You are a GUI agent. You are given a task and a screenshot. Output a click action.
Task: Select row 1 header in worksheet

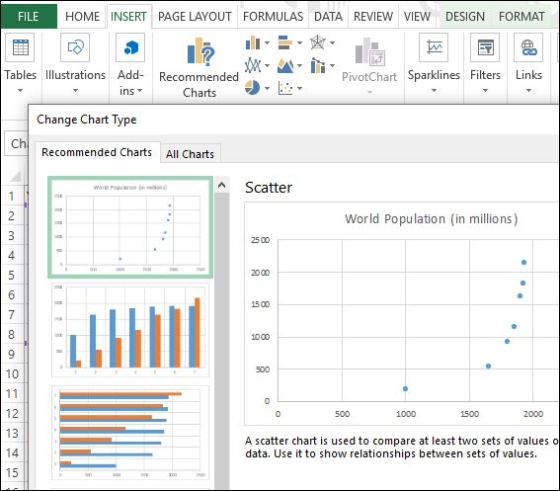click(x=11, y=196)
